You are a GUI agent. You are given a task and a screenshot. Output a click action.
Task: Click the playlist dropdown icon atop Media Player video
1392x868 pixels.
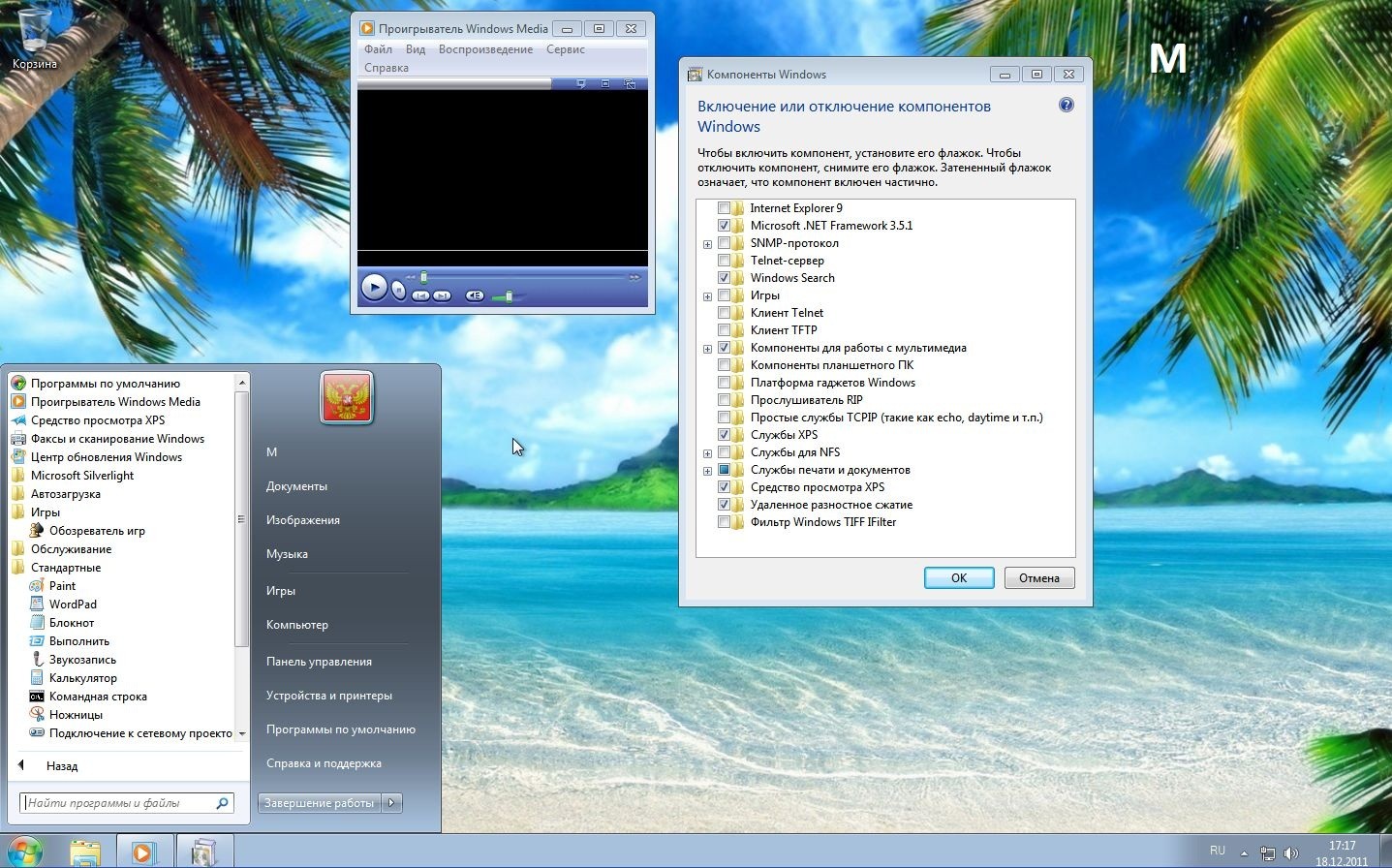point(581,84)
